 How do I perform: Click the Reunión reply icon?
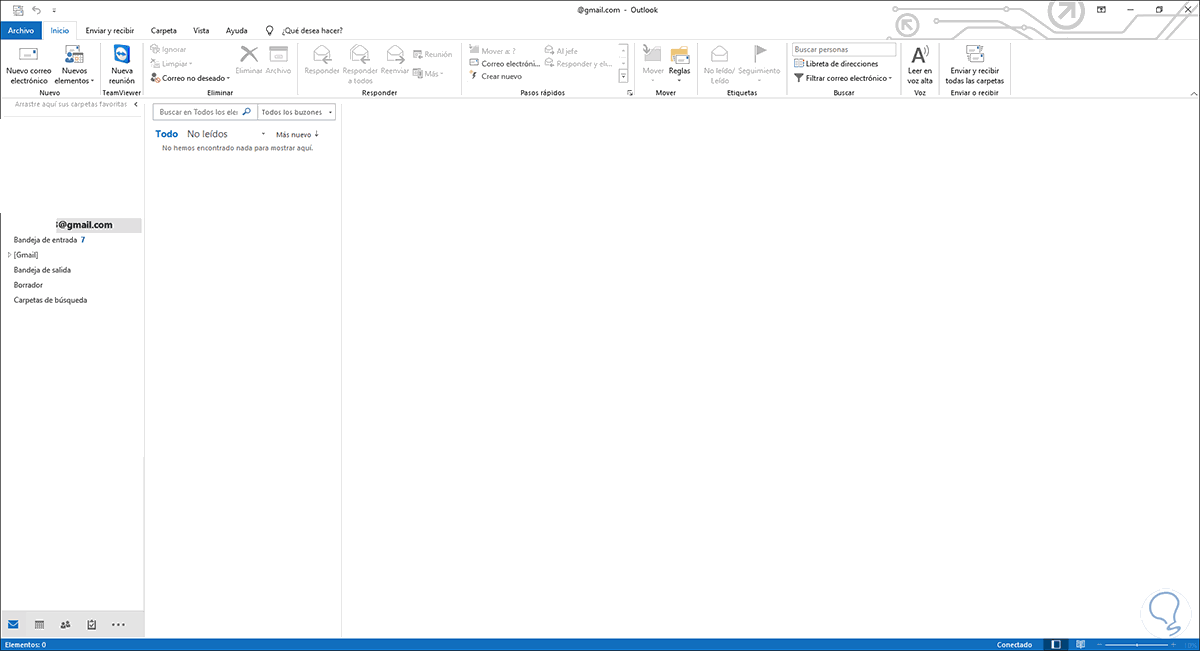tap(417, 54)
